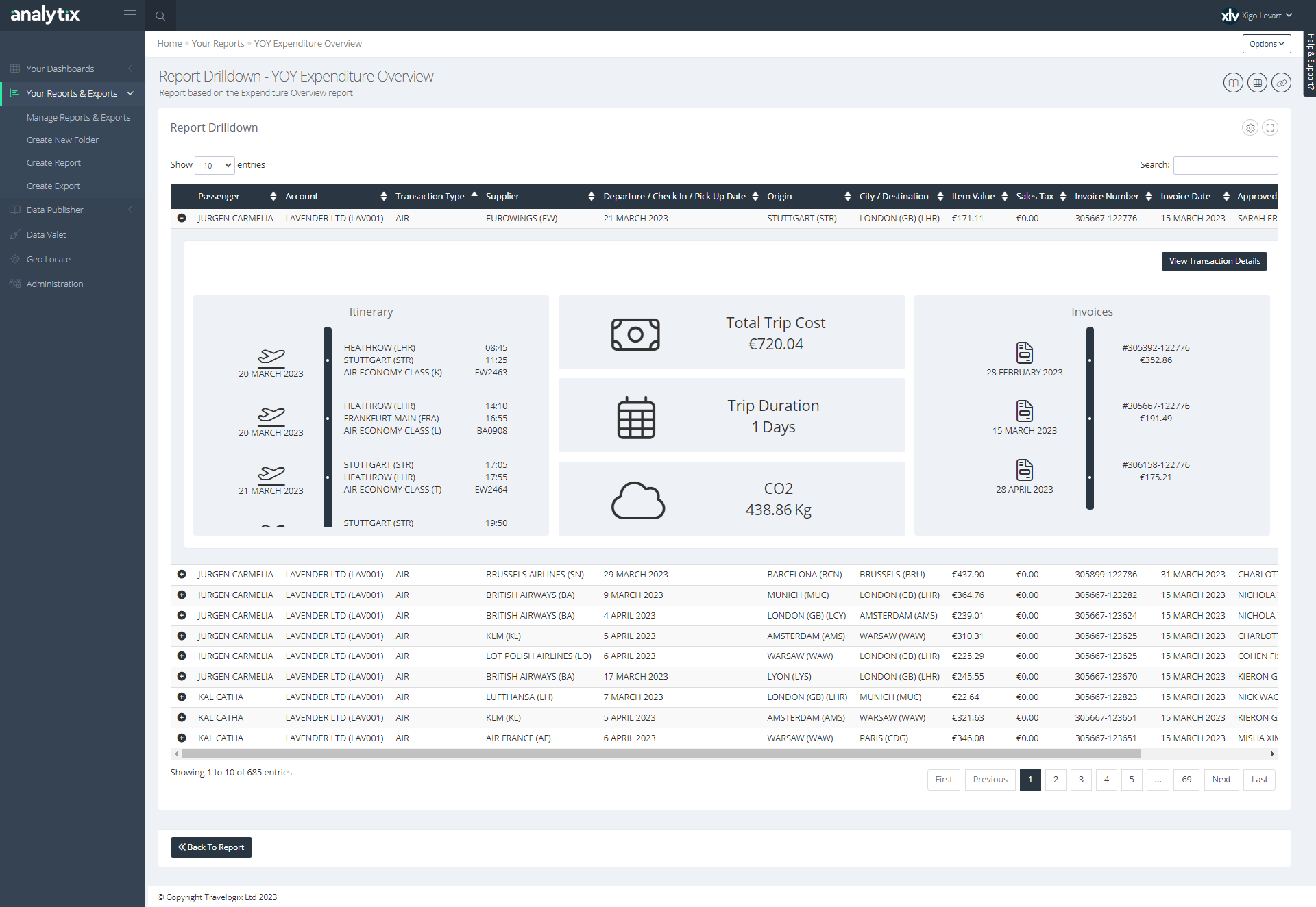1316x907 pixels.
Task: Click View Transaction Details button
Action: (1215, 261)
